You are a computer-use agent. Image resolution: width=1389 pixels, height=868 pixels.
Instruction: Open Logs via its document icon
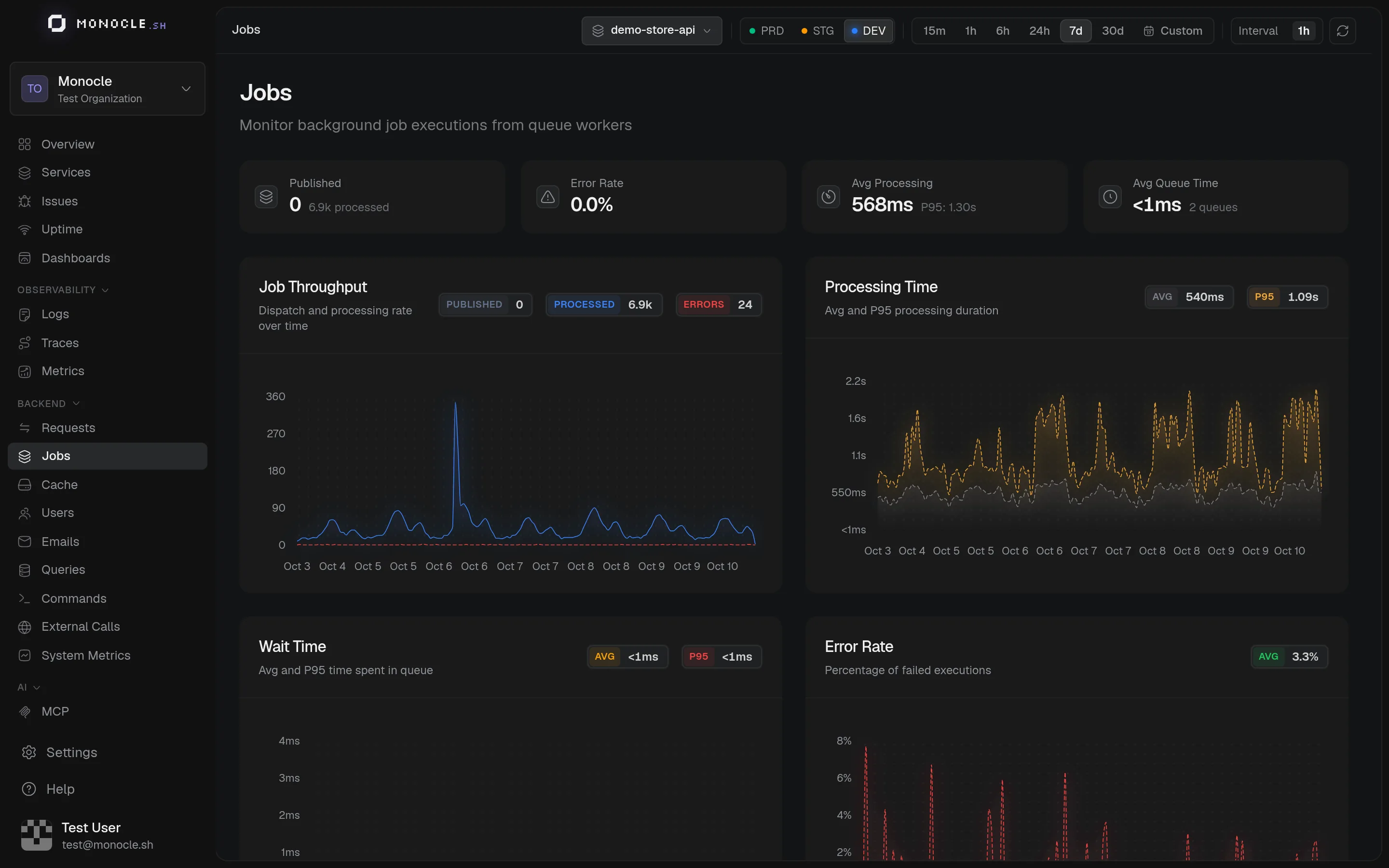pos(24,314)
